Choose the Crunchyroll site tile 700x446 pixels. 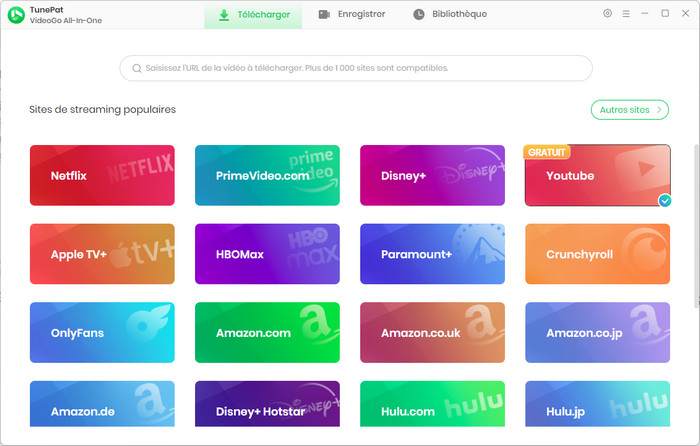coord(597,254)
